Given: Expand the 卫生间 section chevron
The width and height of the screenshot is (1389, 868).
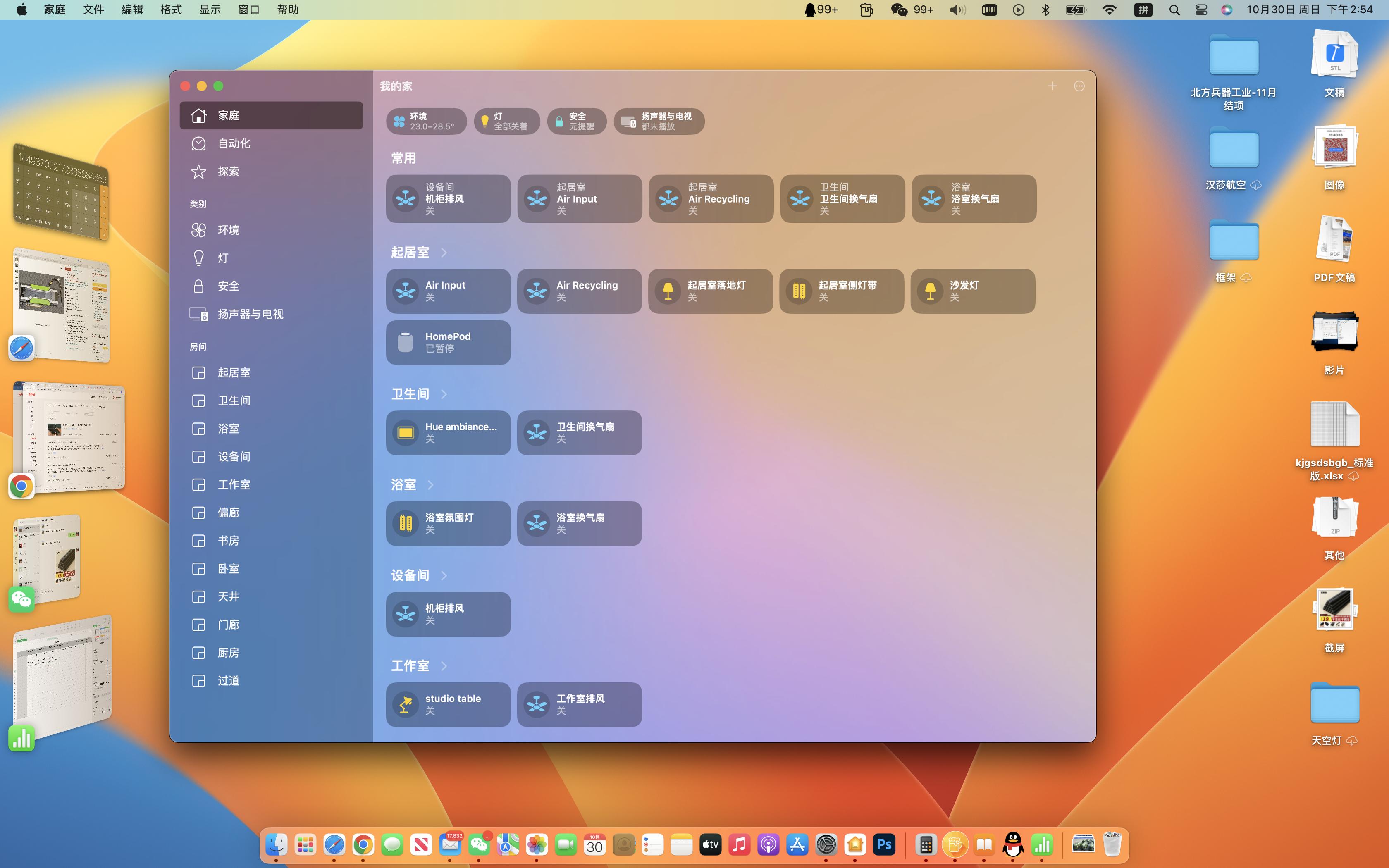Looking at the screenshot, I should pyautogui.click(x=444, y=394).
